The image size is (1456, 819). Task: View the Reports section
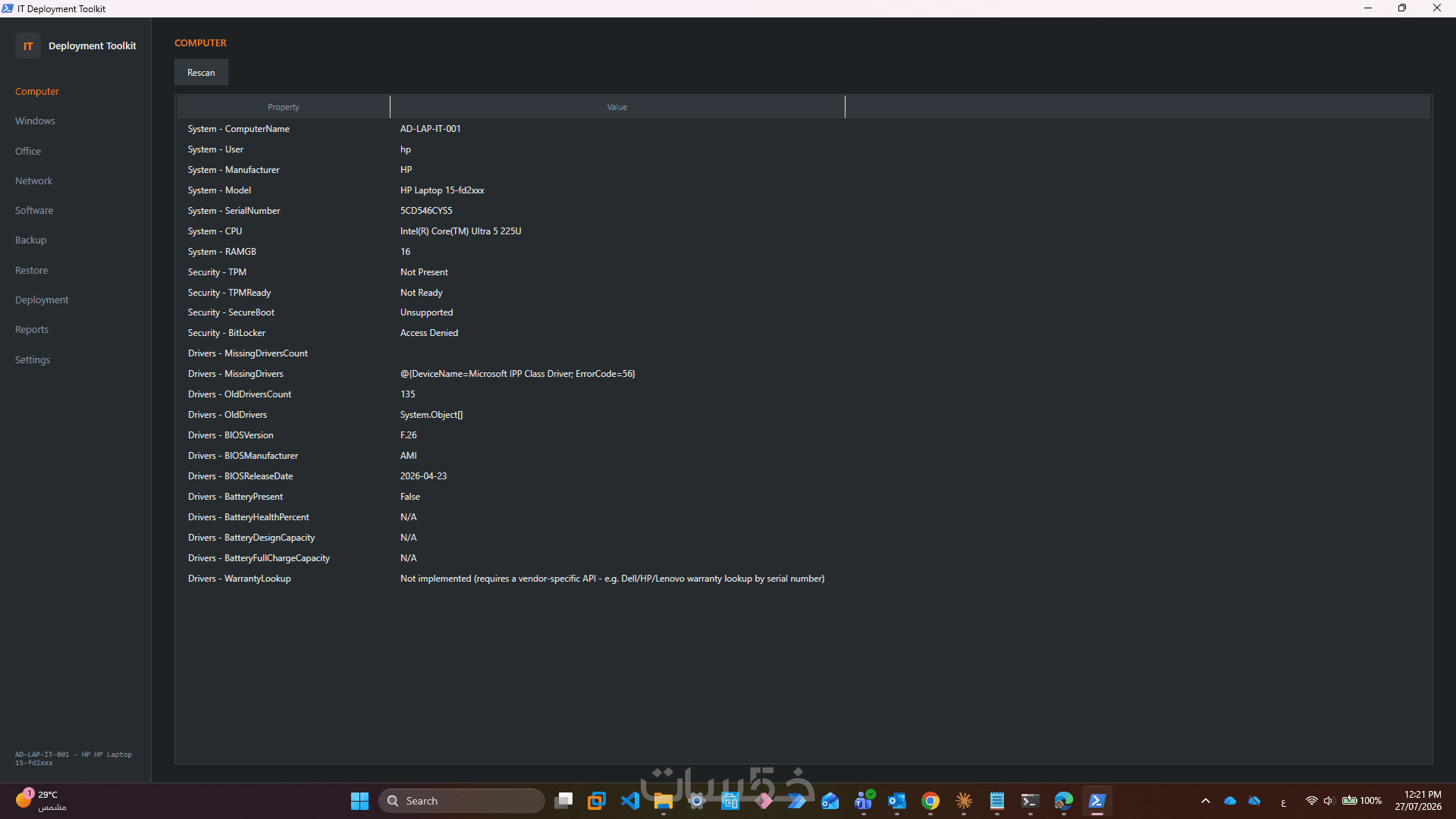click(x=32, y=329)
